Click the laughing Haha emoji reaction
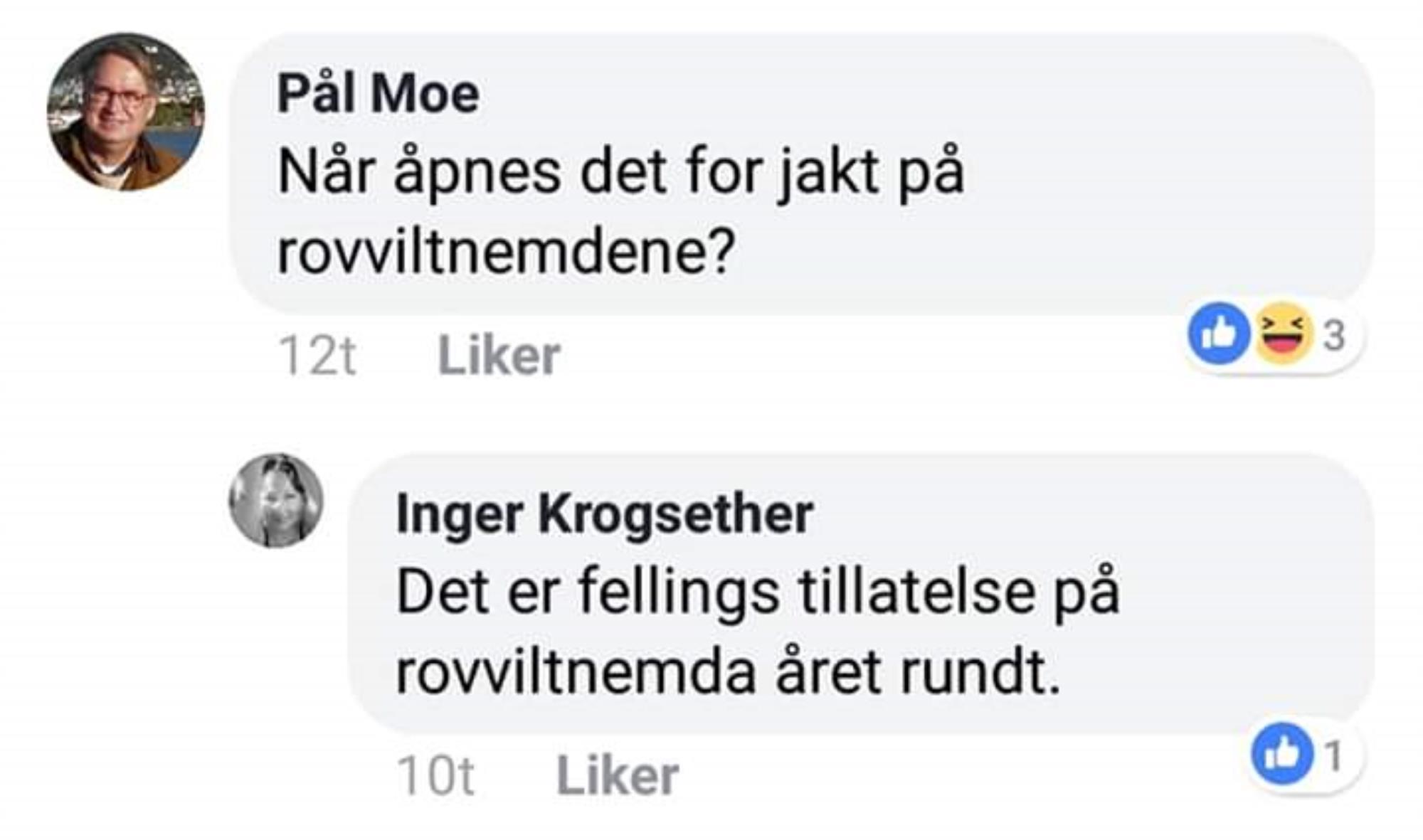 tap(1282, 333)
